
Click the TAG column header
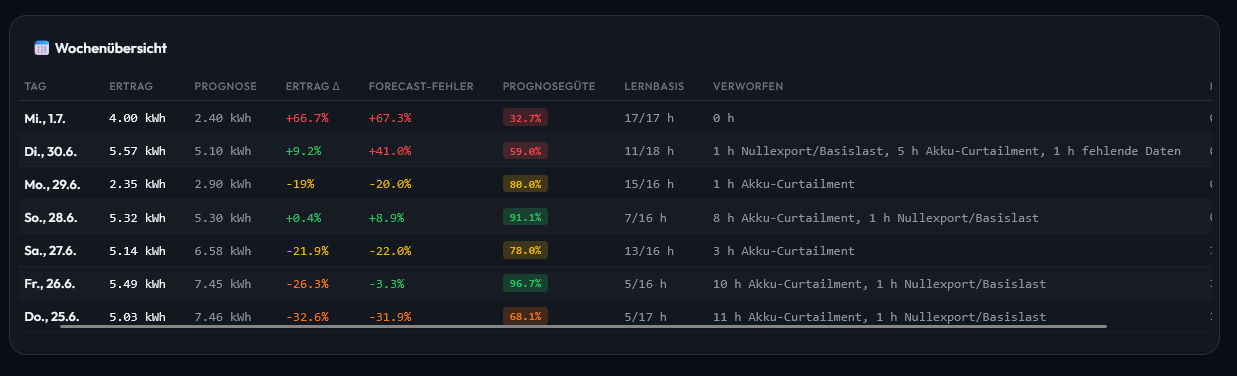pos(35,86)
